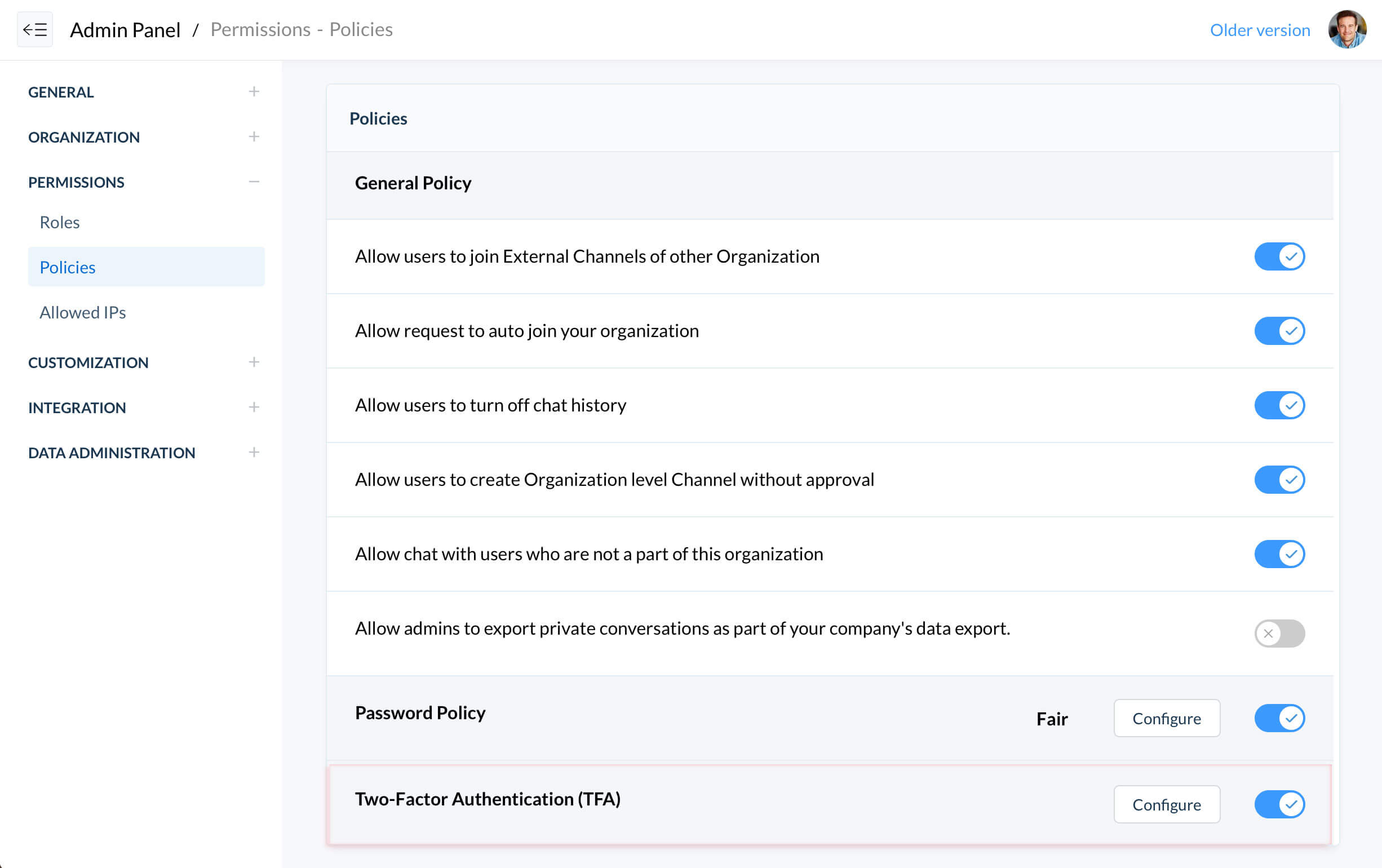Click the Permissions - Policies breadcrumb text
This screenshot has height=868, width=1382.
tap(302, 29)
